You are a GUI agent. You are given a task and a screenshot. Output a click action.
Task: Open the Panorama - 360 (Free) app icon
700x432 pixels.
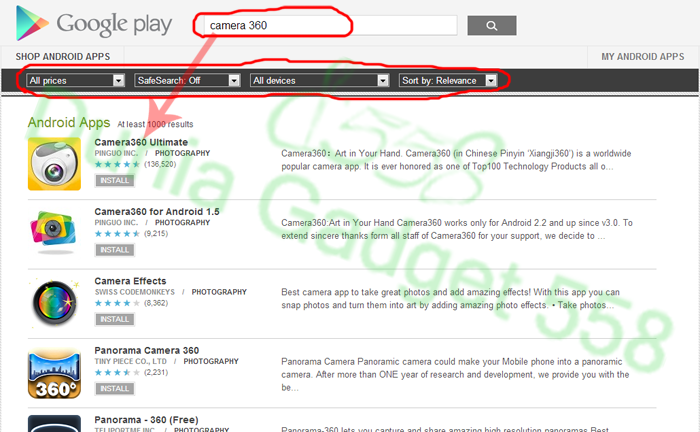click(x=54, y=424)
